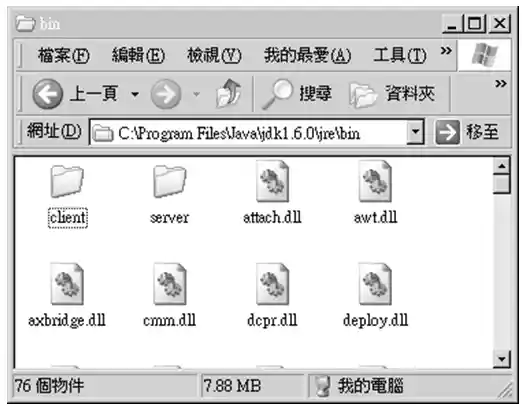Click the 76 個物件 status text

click(x=49, y=386)
